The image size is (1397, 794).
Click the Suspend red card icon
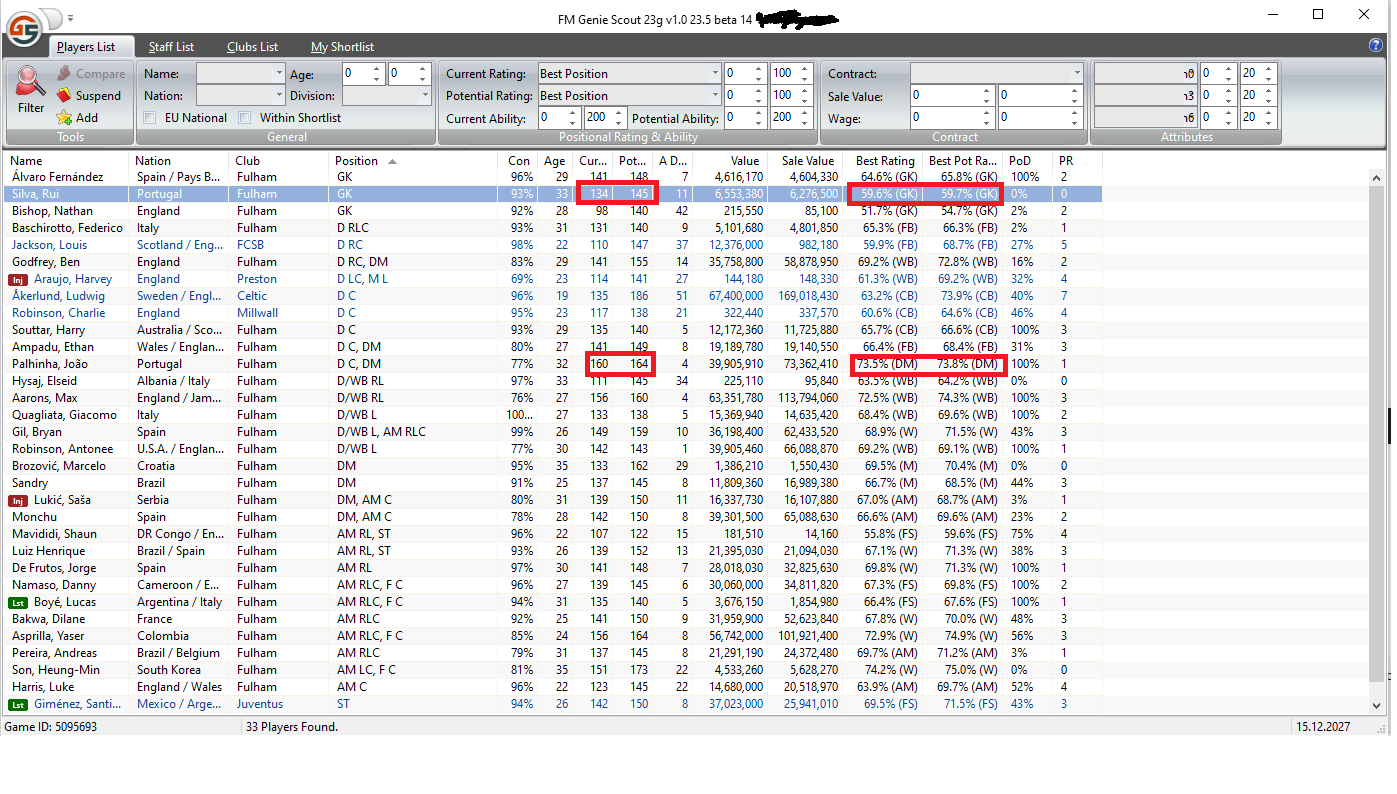(x=64, y=96)
